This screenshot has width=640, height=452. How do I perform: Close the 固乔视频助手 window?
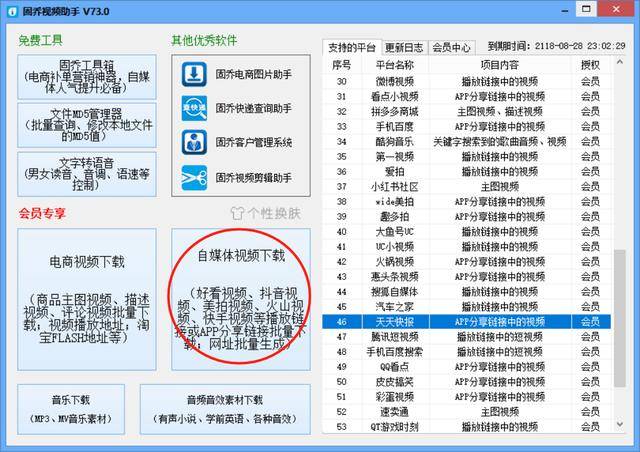616,9
